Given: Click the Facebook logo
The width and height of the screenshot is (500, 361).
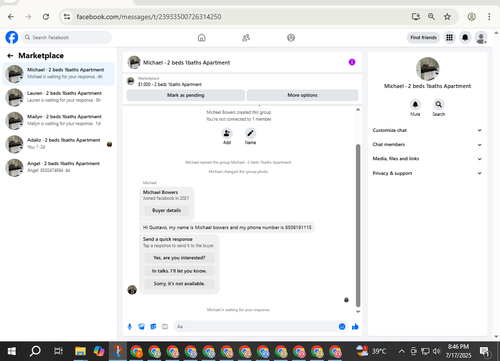Looking at the screenshot, I should tap(12, 37).
